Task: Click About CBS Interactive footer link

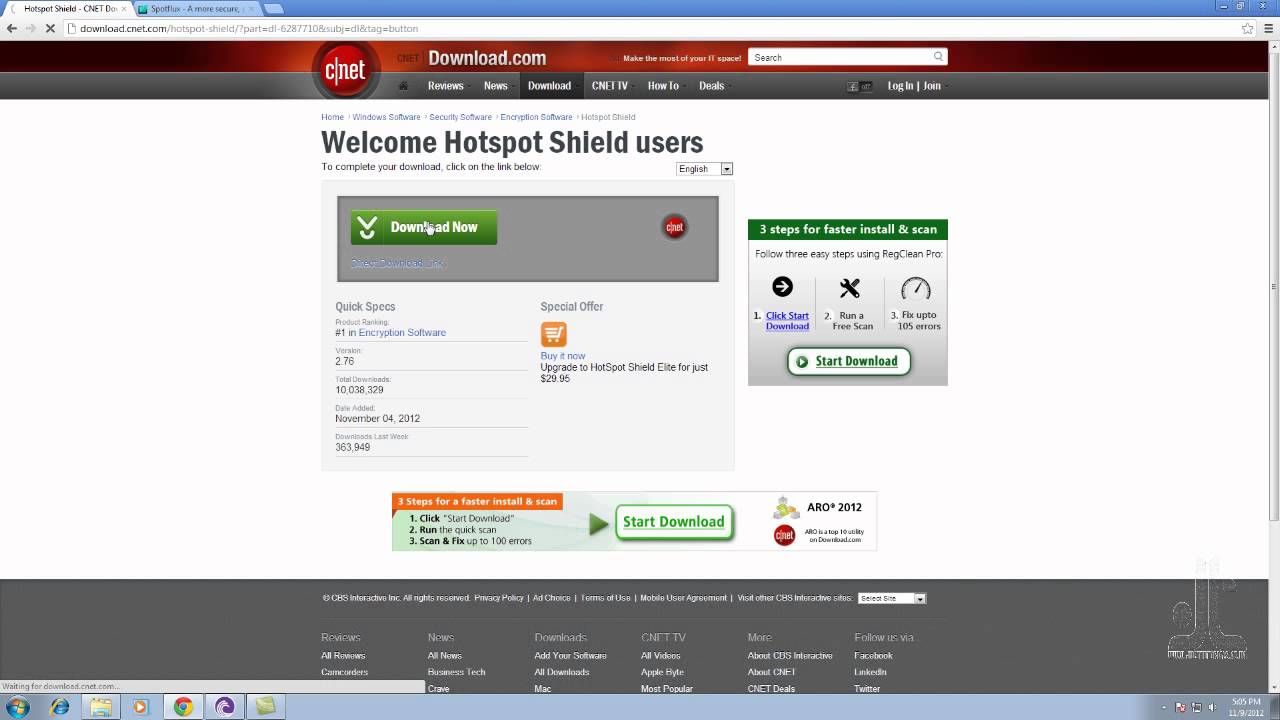Action: click(x=790, y=656)
